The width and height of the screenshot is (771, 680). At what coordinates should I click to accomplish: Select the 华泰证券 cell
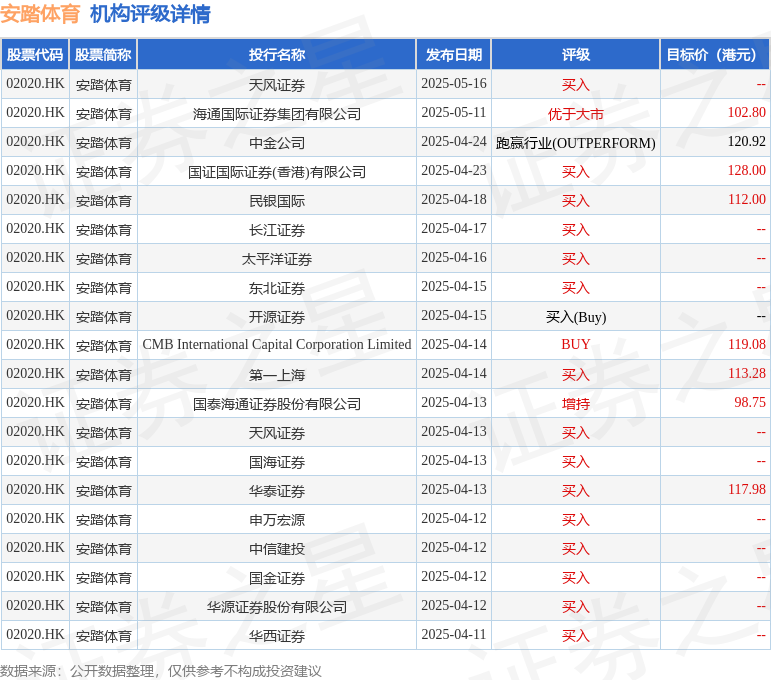(277, 491)
